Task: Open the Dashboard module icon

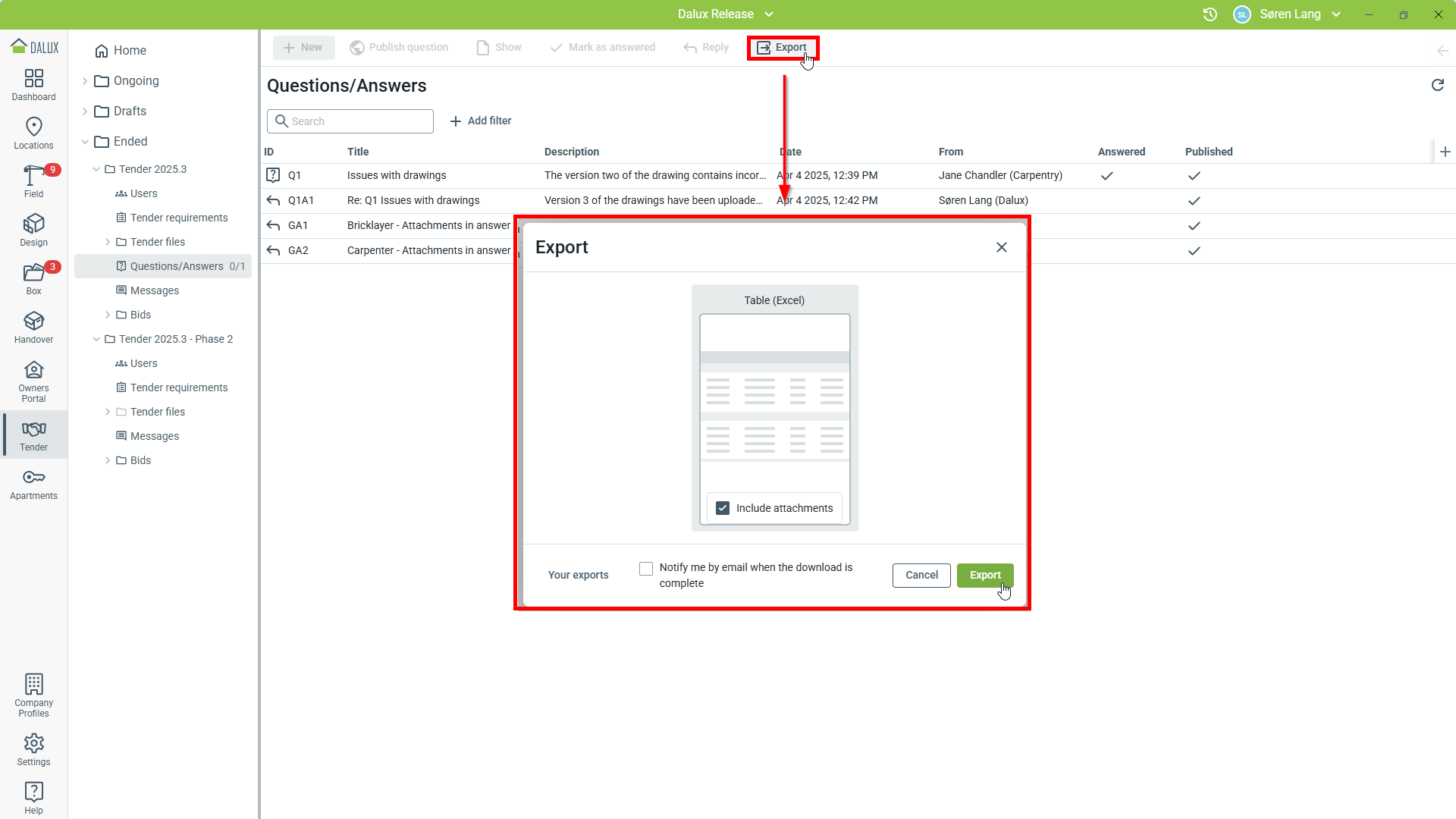Action: [x=33, y=84]
